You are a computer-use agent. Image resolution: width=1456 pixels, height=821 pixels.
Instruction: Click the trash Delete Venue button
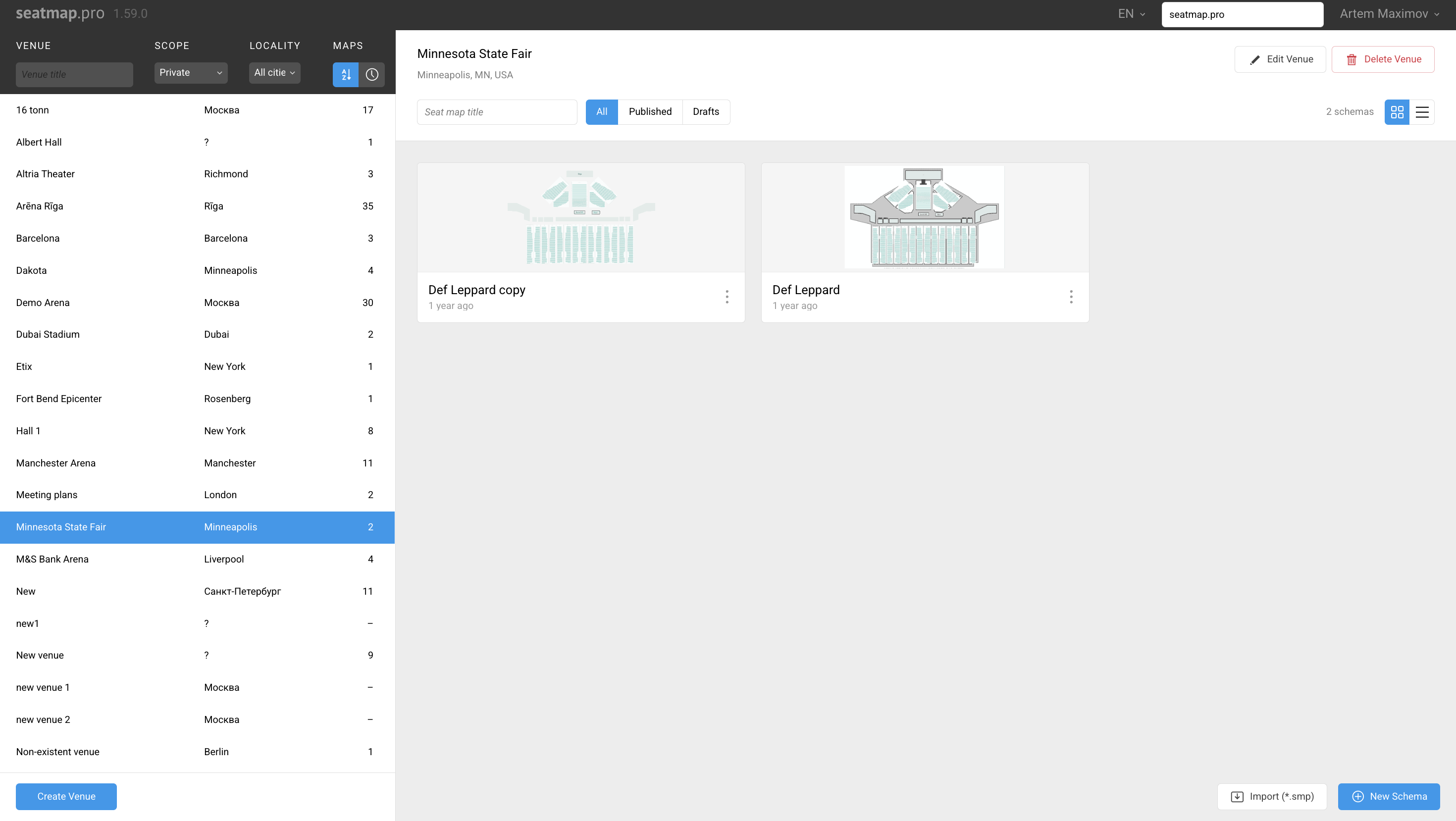click(1383, 59)
